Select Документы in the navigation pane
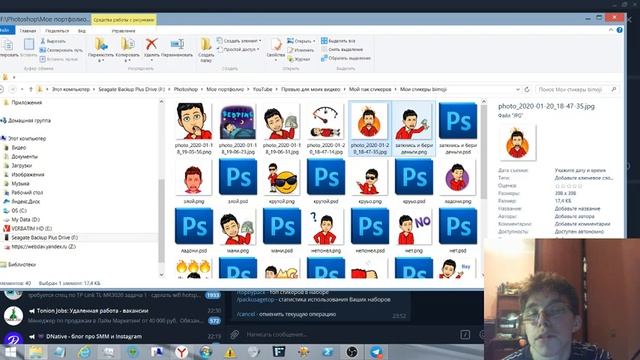Image resolution: width=640 pixels, height=360 pixels. [x=24, y=156]
